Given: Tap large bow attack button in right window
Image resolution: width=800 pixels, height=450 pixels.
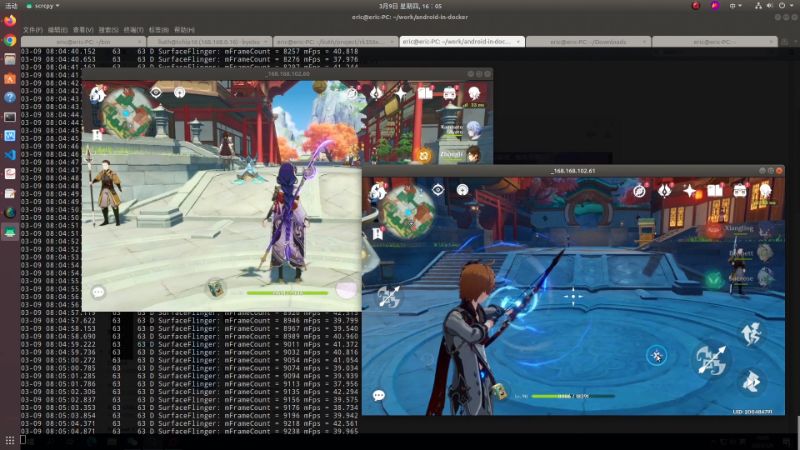Looking at the screenshot, I should coord(711,360).
